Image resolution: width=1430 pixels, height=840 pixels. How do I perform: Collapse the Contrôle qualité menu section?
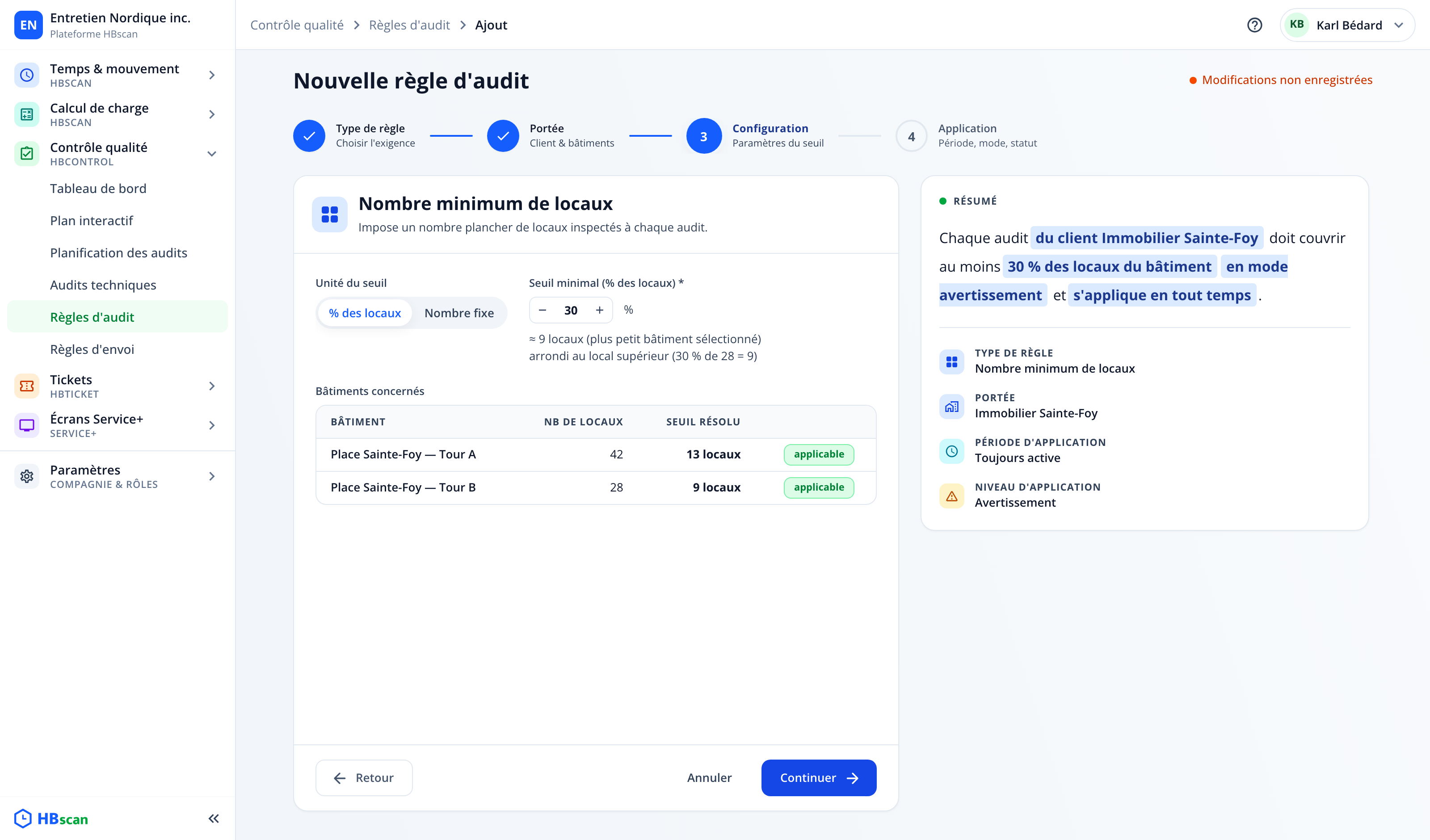[x=212, y=154]
